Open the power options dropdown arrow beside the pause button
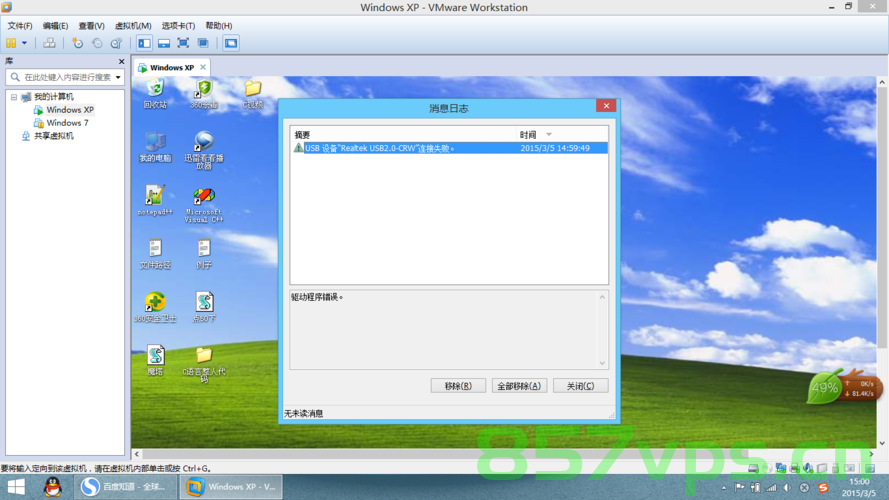889x500 pixels. coord(24,43)
